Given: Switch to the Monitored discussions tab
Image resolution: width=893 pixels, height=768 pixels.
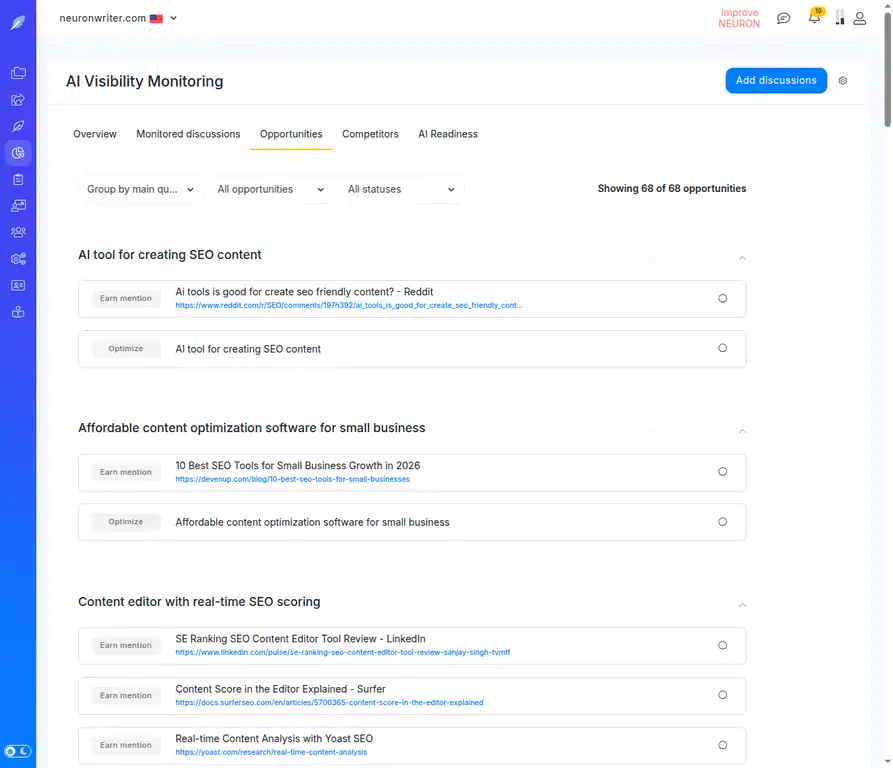Looking at the screenshot, I should (188, 134).
